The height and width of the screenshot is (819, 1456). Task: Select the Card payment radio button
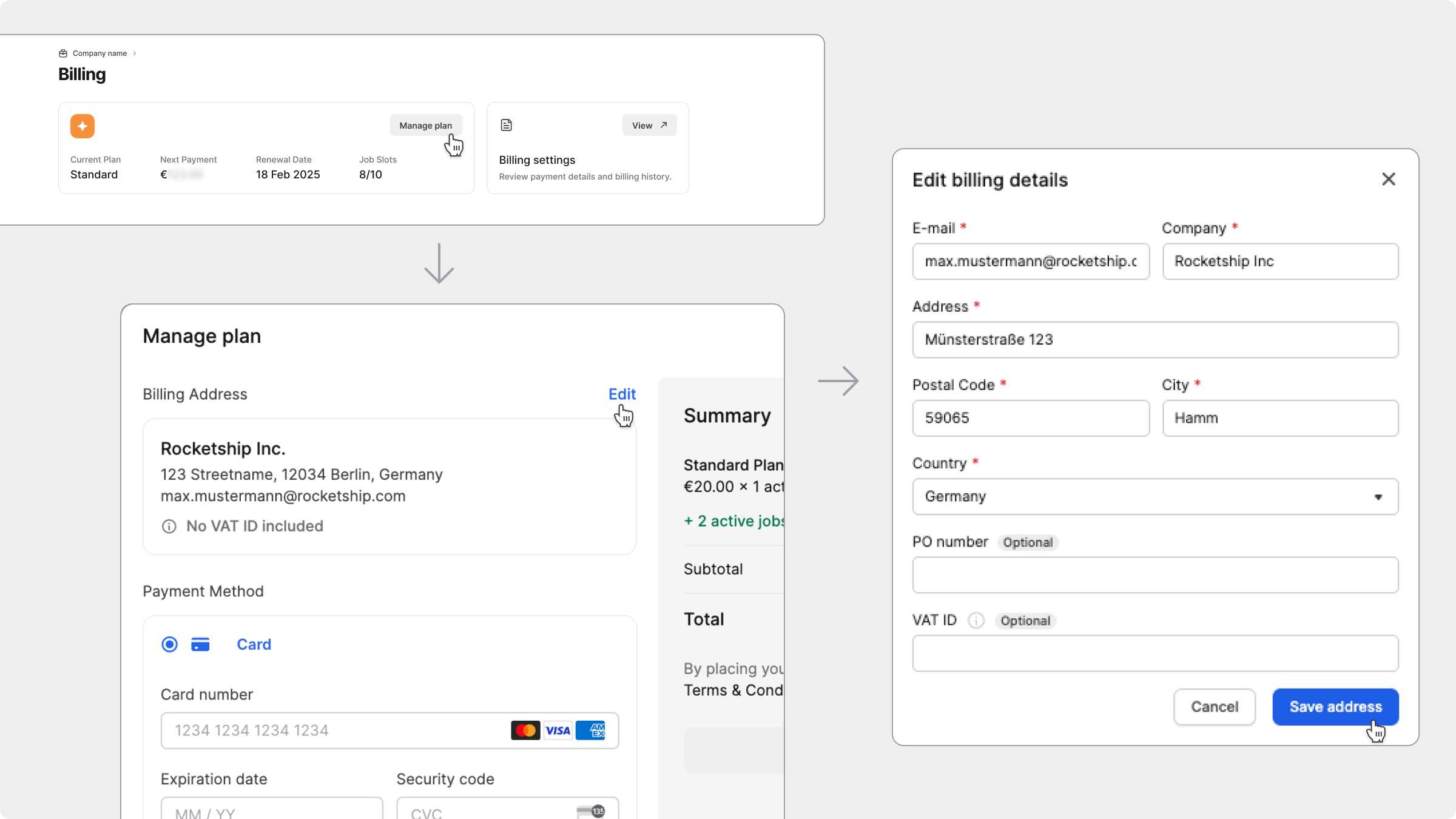tap(170, 644)
